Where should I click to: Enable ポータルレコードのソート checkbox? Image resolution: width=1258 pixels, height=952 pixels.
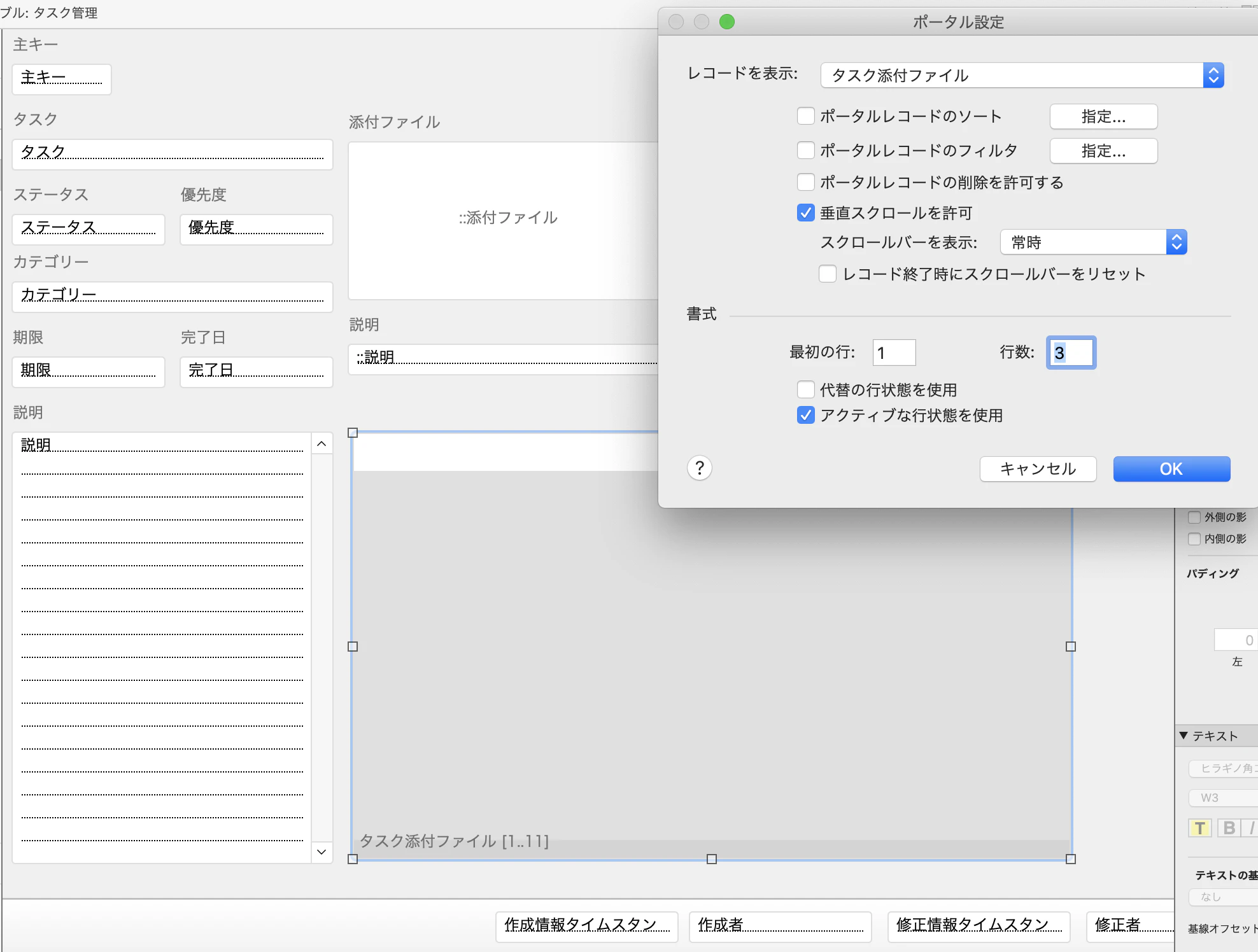point(806,116)
